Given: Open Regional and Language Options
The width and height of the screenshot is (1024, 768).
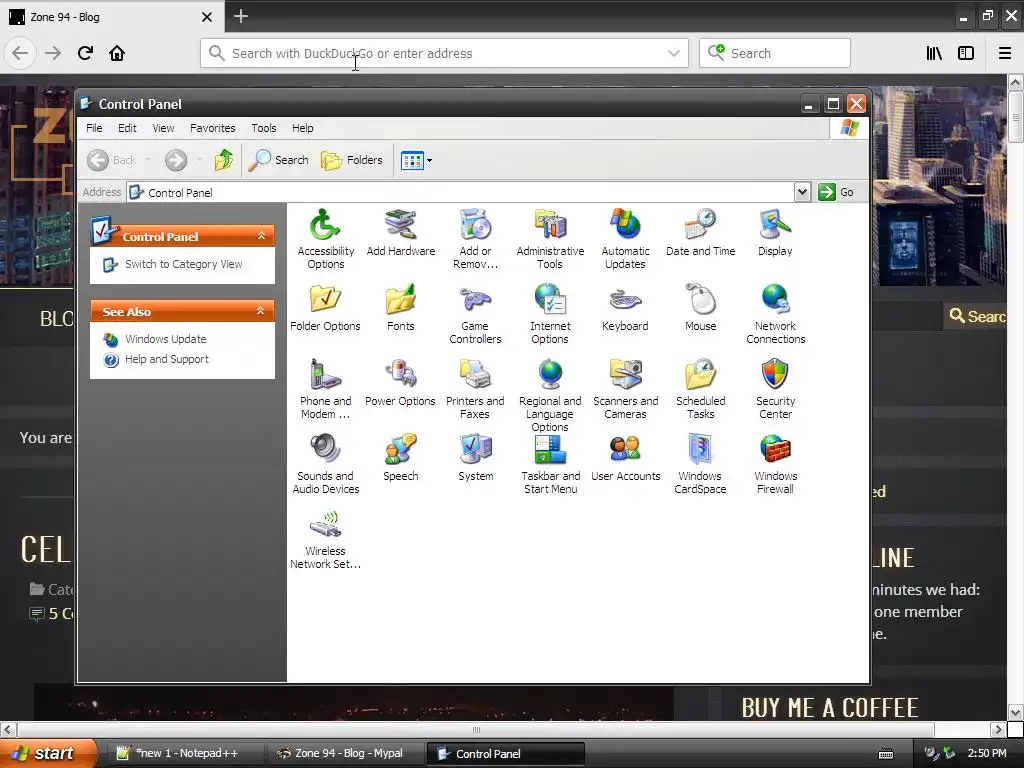Looking at the screenshot, I should click(550, 396).
